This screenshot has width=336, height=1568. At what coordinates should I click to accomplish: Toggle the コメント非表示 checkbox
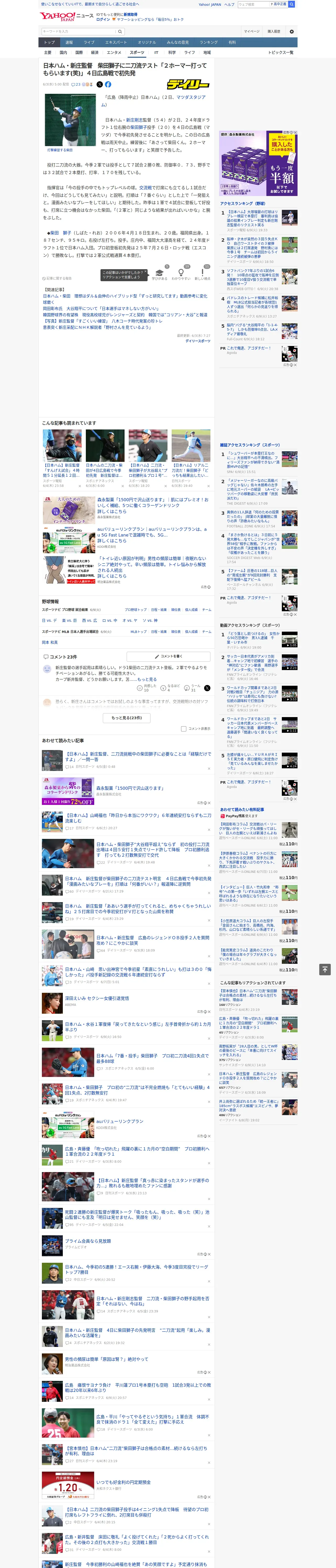pos(183,729)
